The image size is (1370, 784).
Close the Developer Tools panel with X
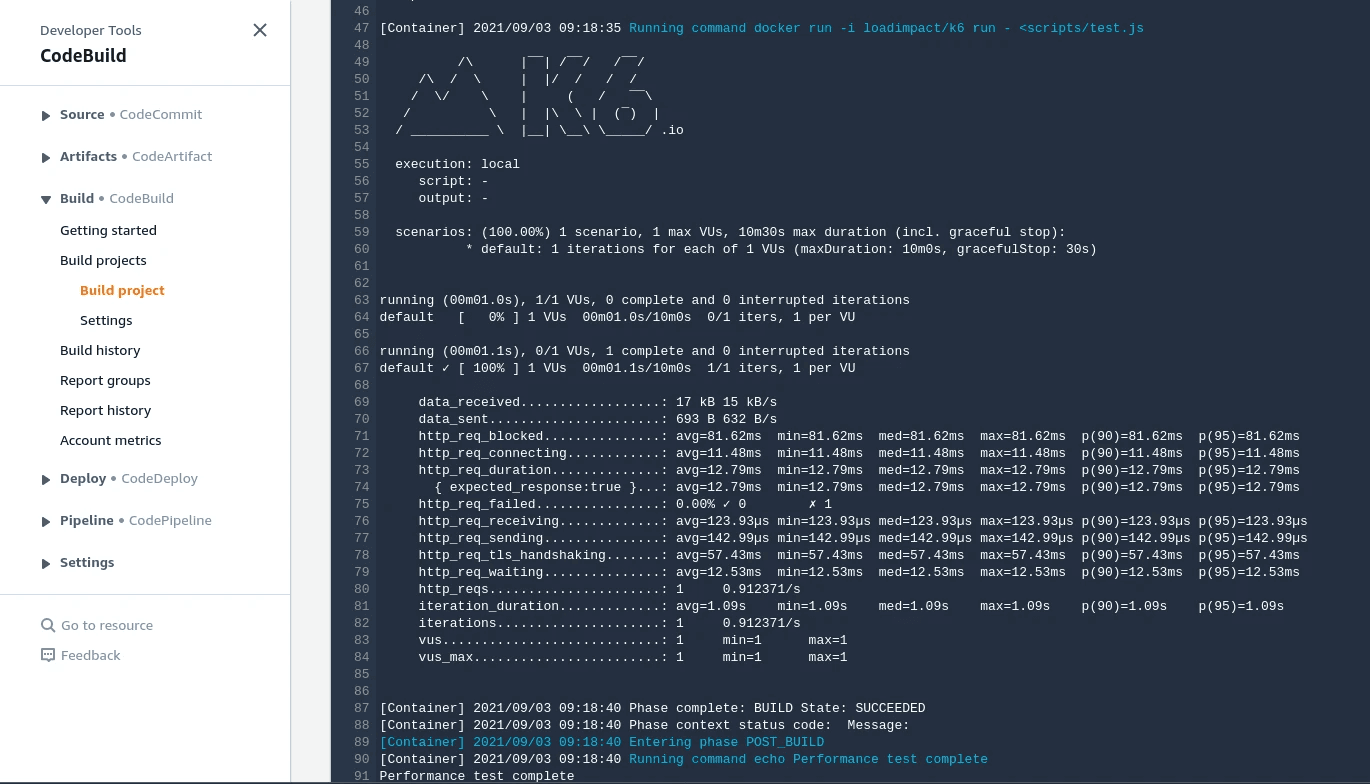point(259,30)
